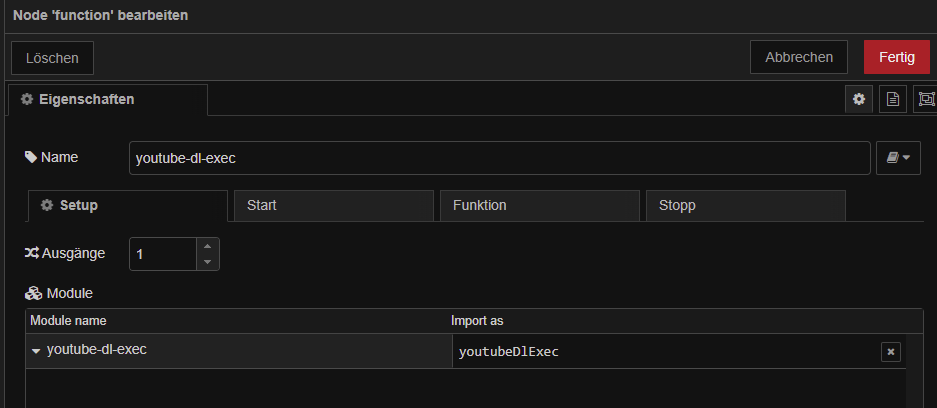Open the node appearance icon

coord(925,99)
